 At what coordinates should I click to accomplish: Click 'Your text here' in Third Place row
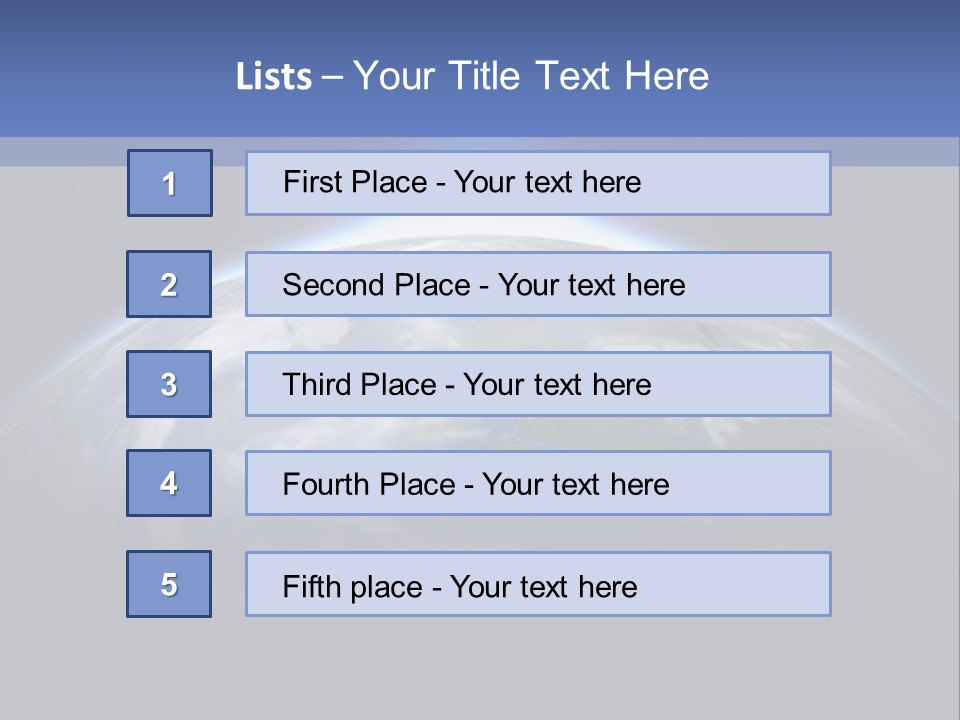coord(557,385)
